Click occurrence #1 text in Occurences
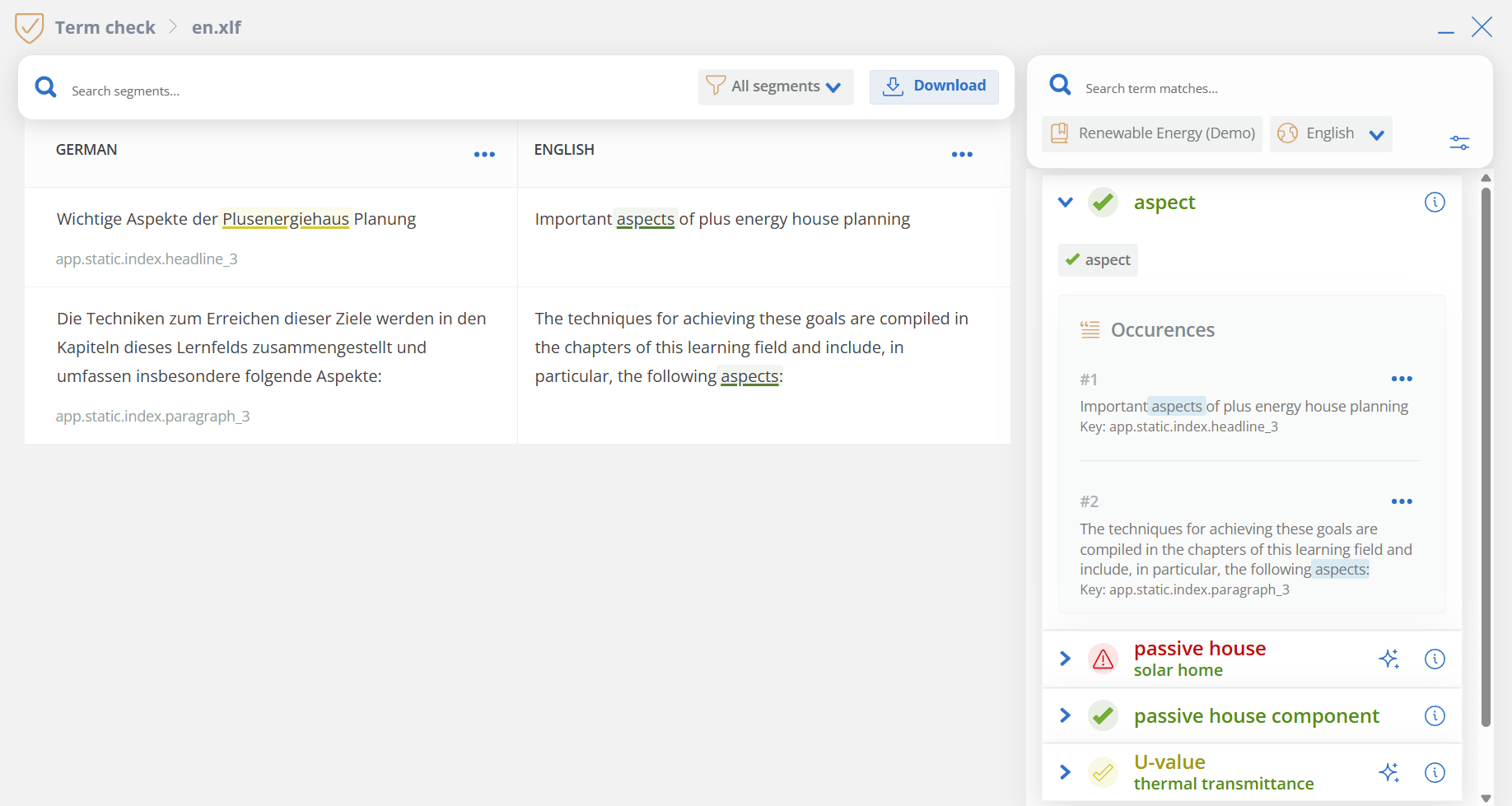The image size is (1512, 806). coord(1244,407)
